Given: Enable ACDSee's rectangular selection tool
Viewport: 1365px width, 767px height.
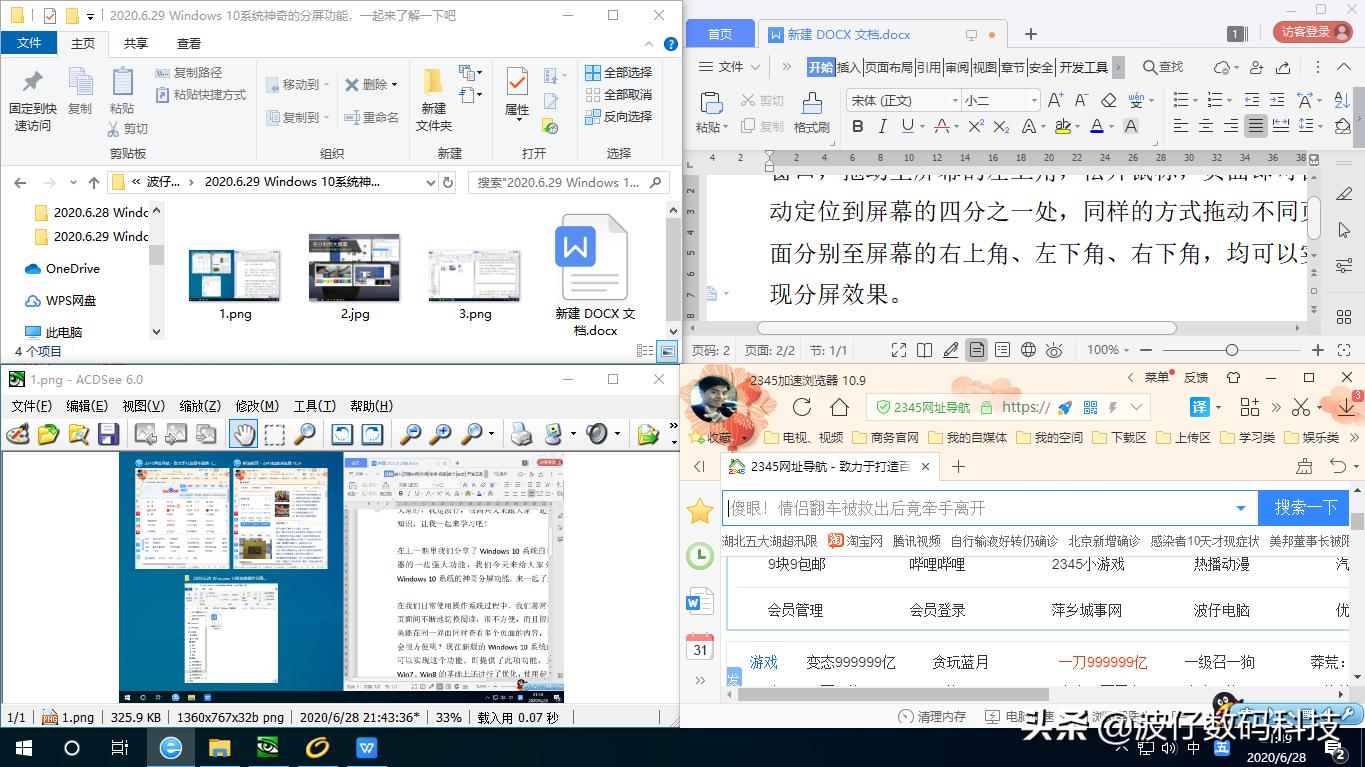Looking at the screenshot, I should click(x=272, y=433).
